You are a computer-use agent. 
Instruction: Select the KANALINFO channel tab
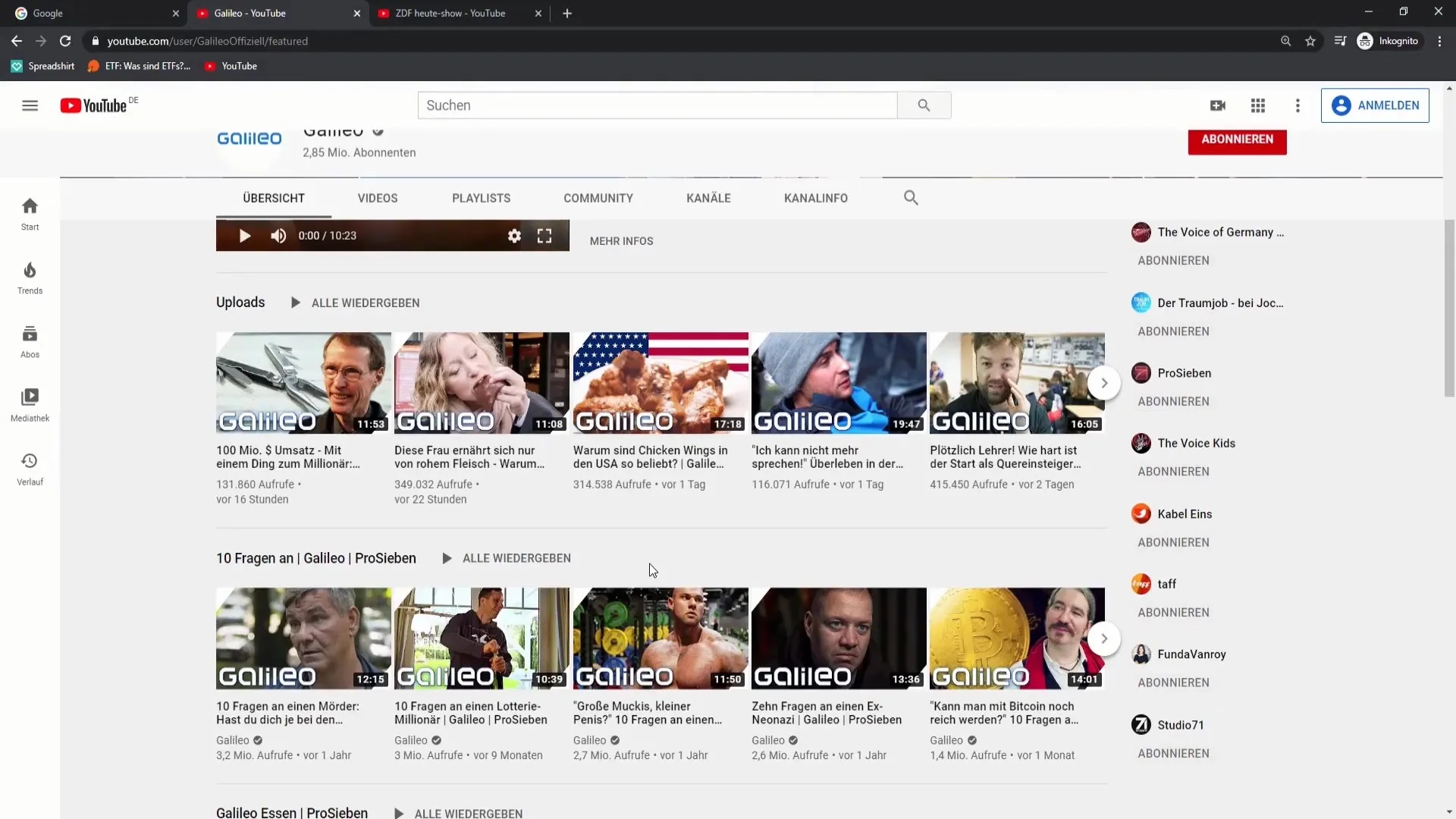coord(816,198)
